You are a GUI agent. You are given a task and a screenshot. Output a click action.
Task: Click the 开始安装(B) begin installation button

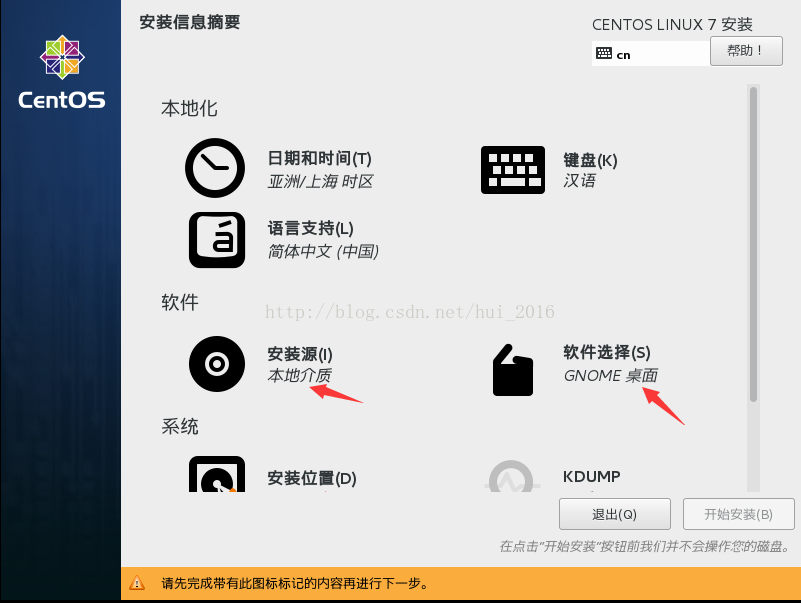pos(739,514)
